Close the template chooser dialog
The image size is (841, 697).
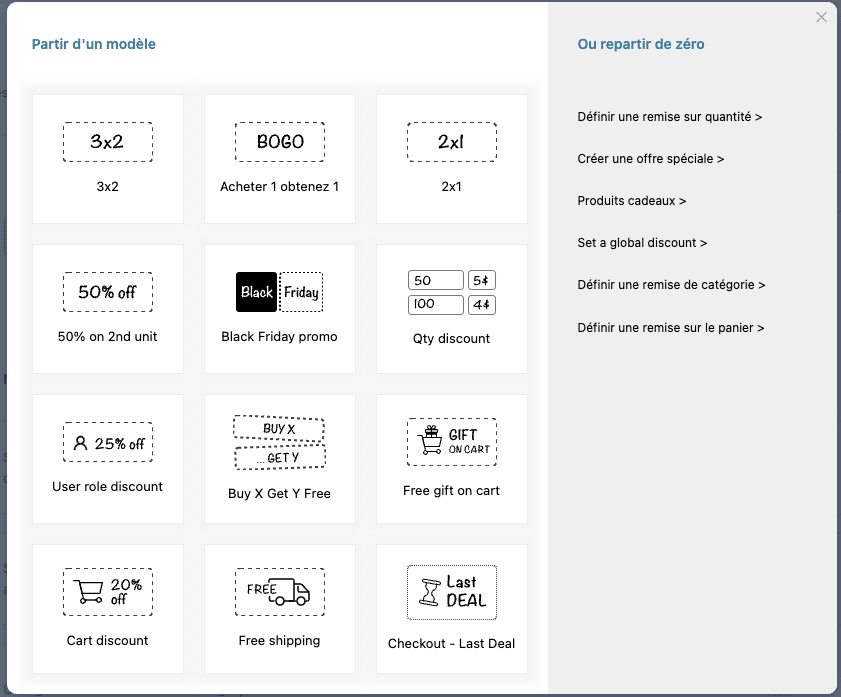tap(821, 17)
